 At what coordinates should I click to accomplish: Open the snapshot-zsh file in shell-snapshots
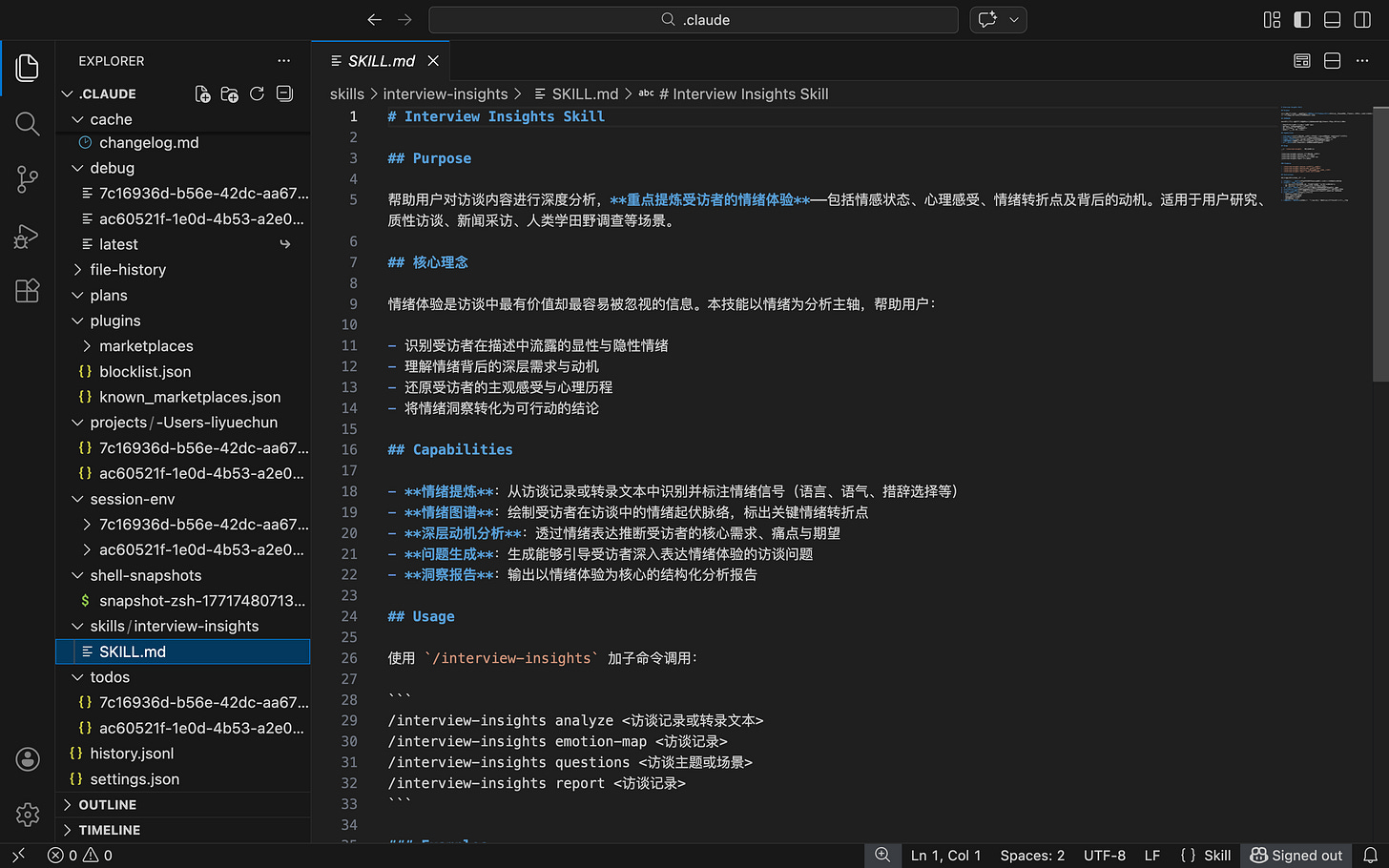(202, 601)
